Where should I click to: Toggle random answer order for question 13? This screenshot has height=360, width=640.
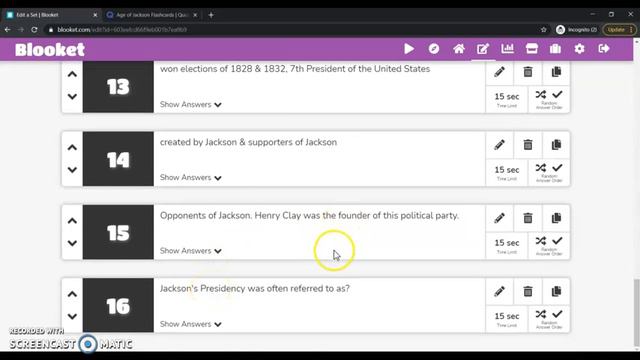[x=549, y=99]
